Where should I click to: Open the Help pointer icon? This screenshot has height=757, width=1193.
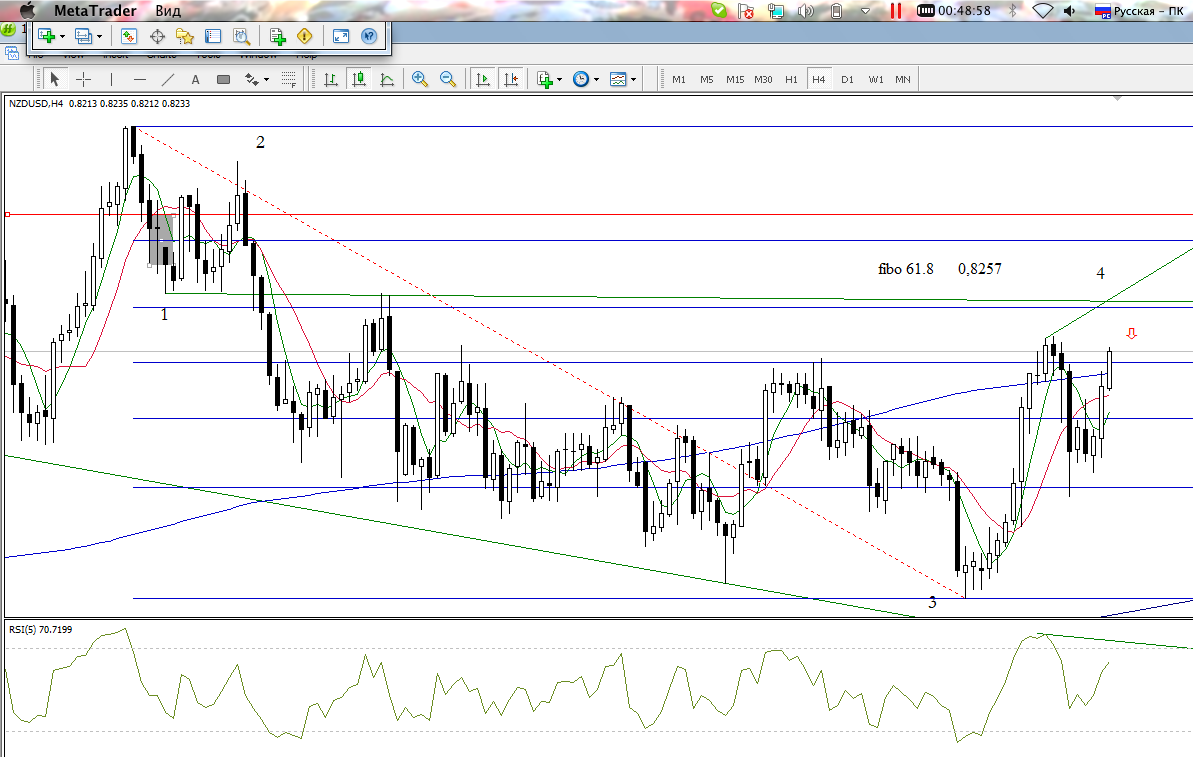[369, 36]
